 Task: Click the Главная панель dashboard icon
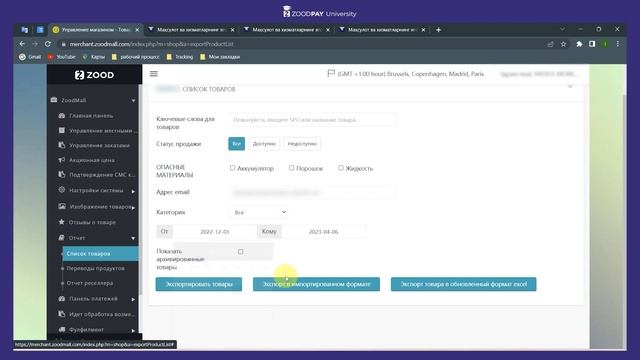tap(62, 116)
